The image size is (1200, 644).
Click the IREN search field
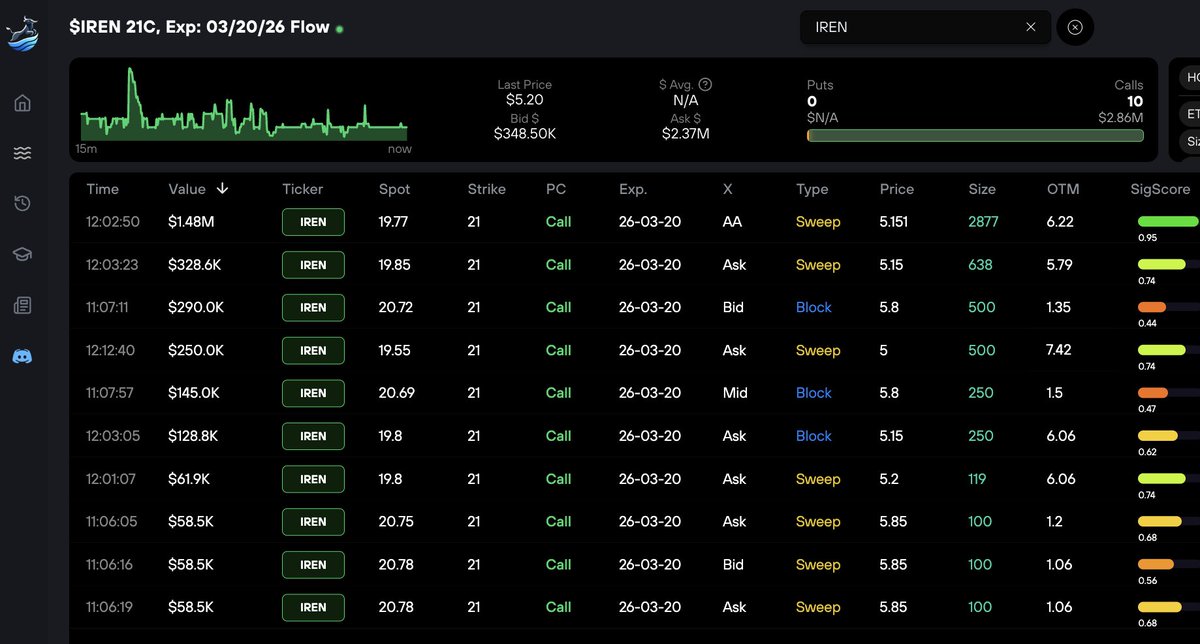coord(925,27)
